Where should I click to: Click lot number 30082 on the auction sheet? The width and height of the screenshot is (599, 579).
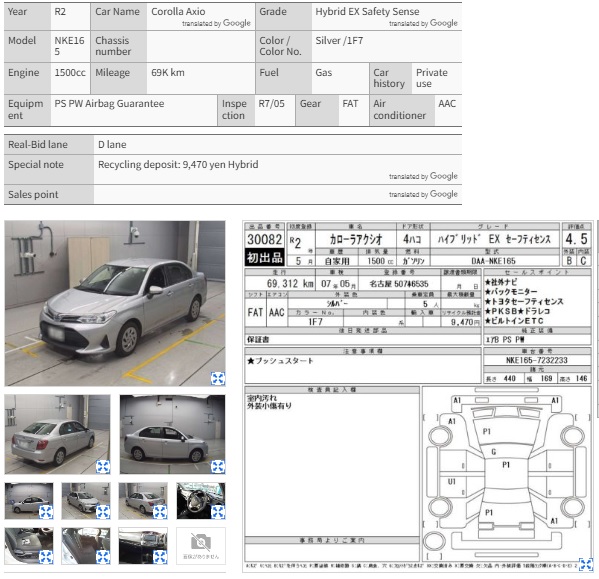[264, 239]
